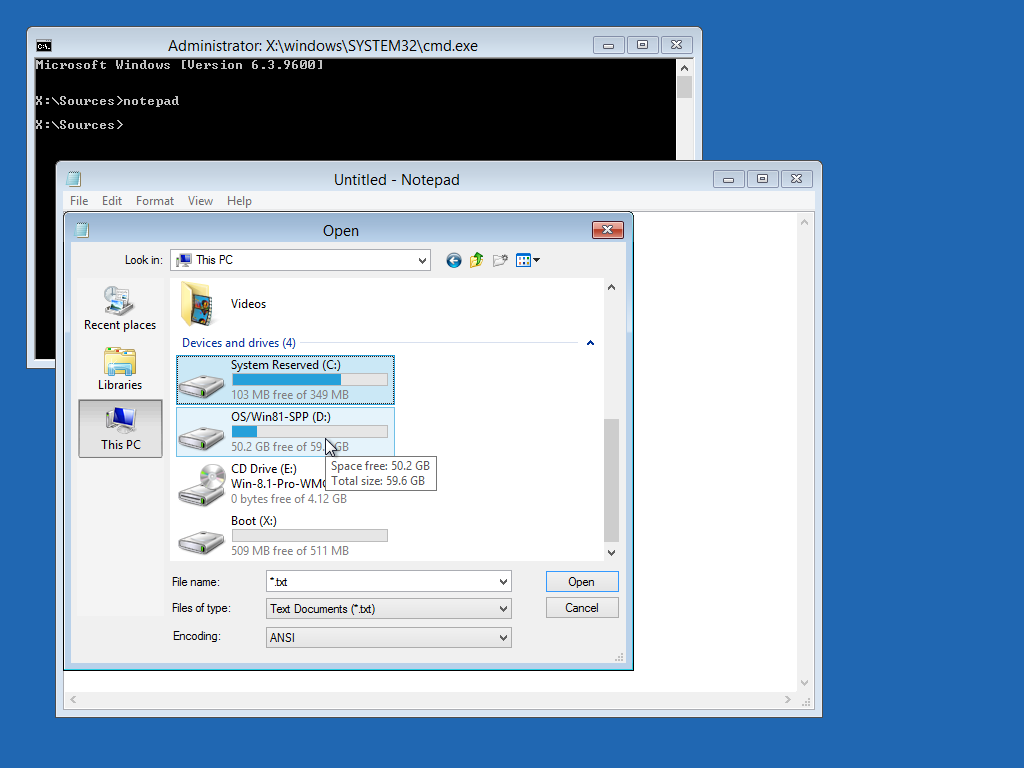The image size is (1024, 768).
Task: Click the Notepad title bar icon
Action: pos(74,179)
